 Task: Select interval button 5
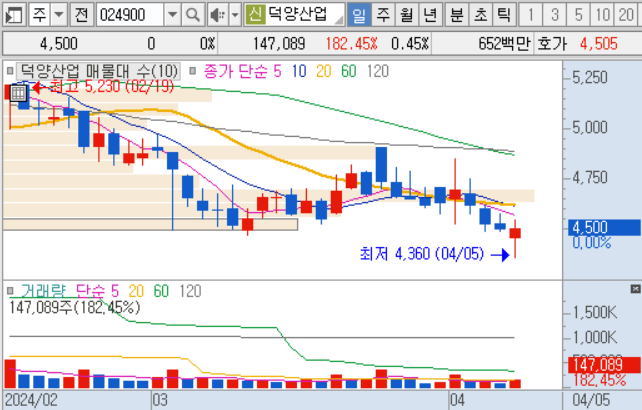click(578, 15)
